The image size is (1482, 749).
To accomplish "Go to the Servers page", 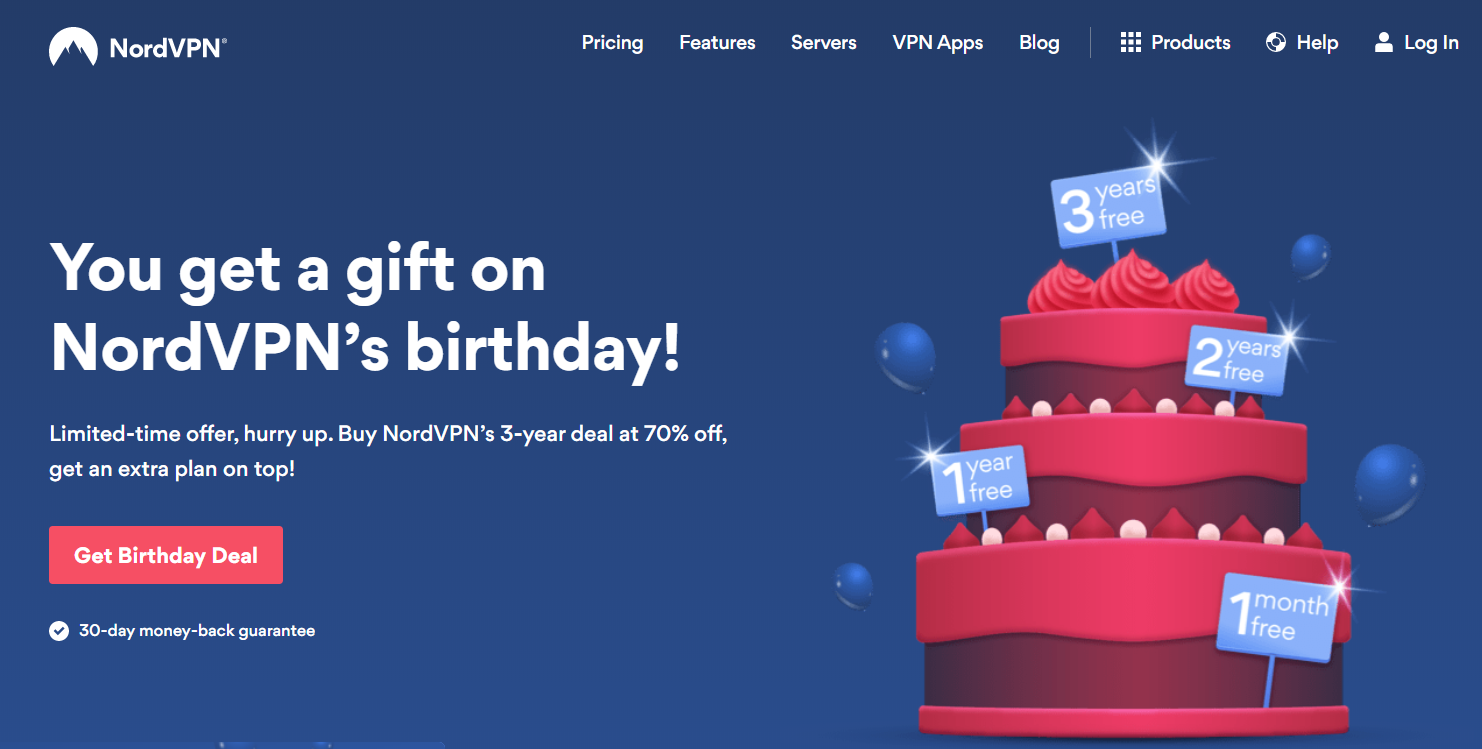I will tap(823, 43).
